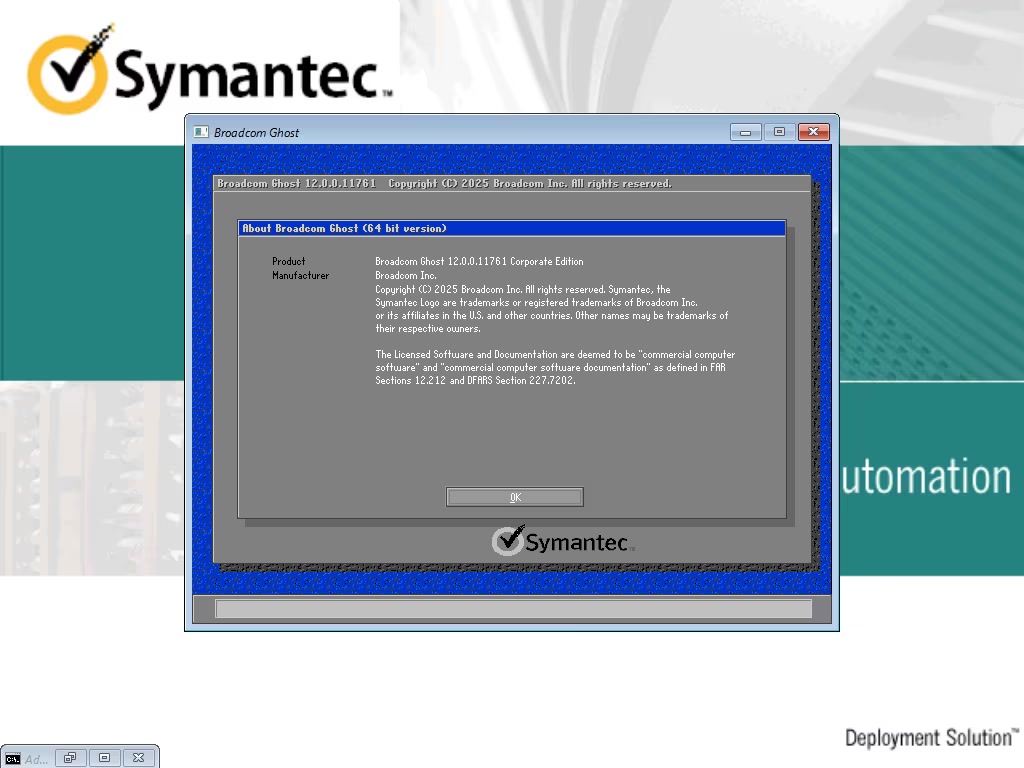Maximize the Broadcom Ghost window
The image size is (1024, 768).
pos(779,132)
